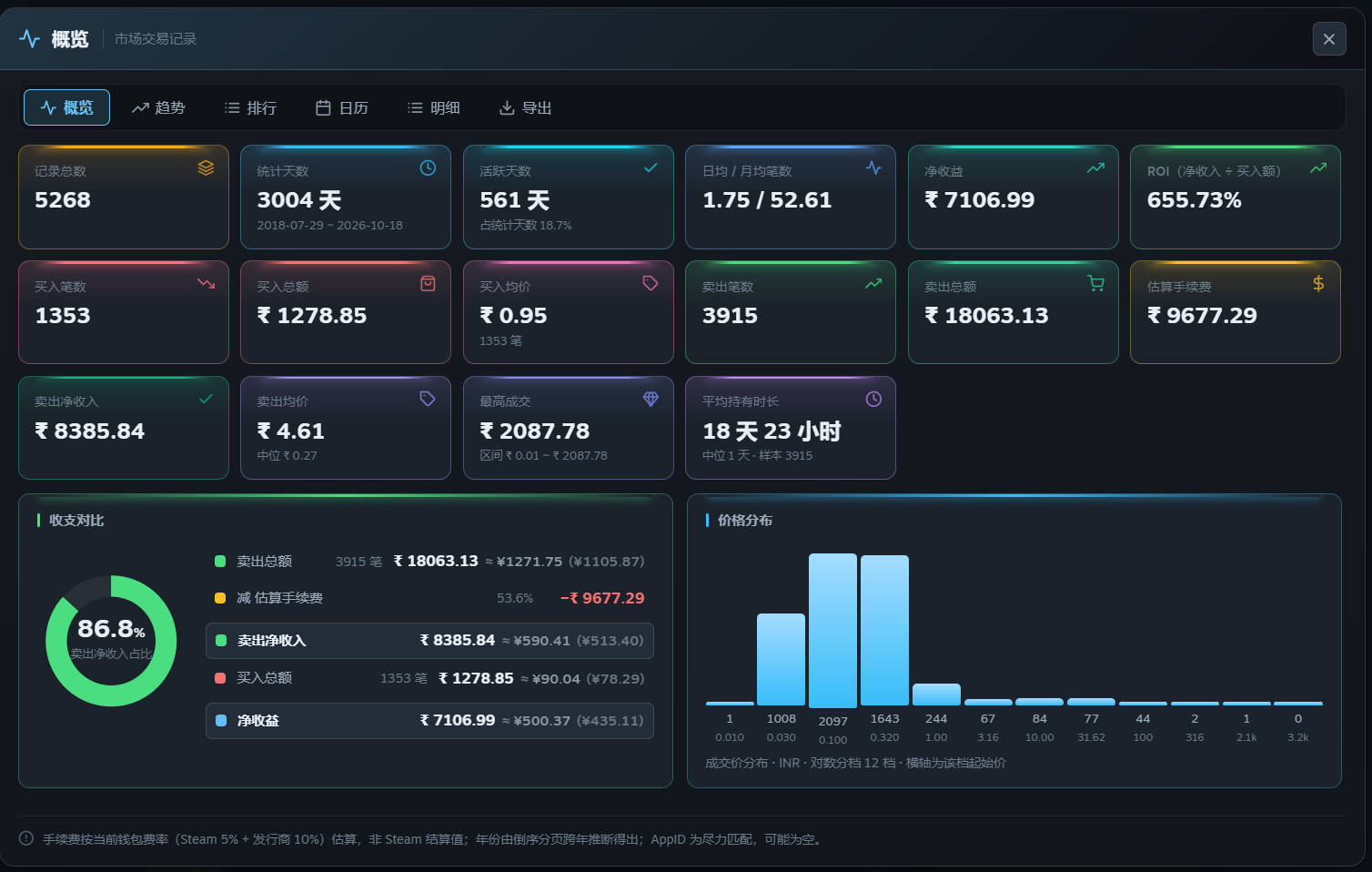Click the date range 2018-07-29 ~ 2026-10-18

tap(329, 226)
